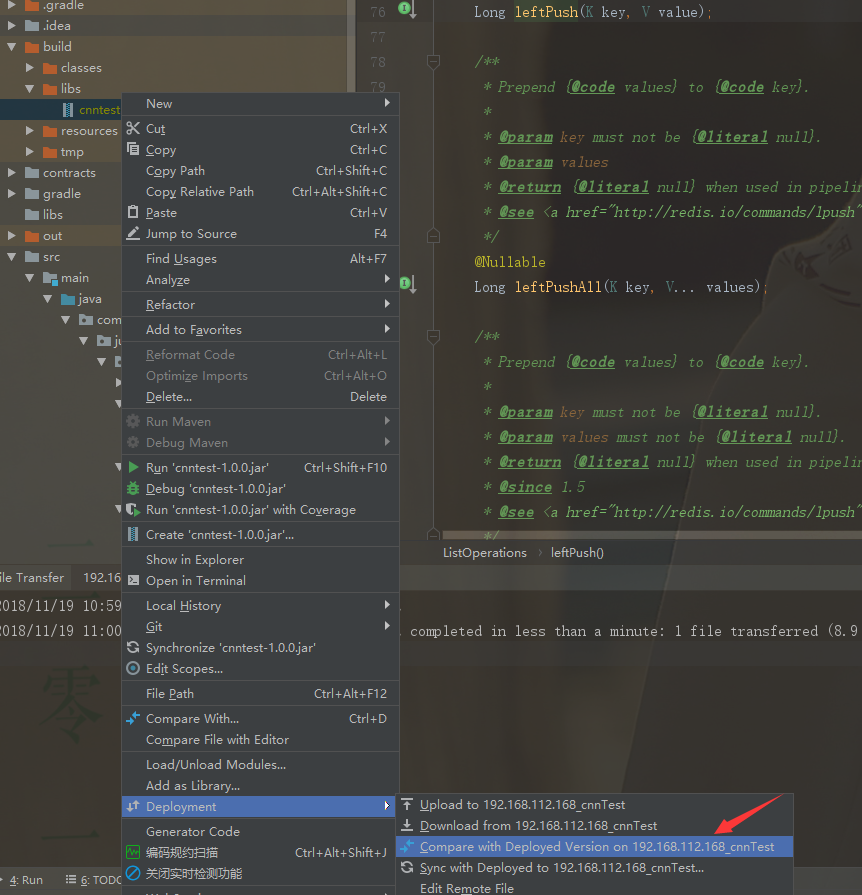
Task: Click the Download from 192.168.112.168_cnnTest icon
Action: tap(408, 825)
